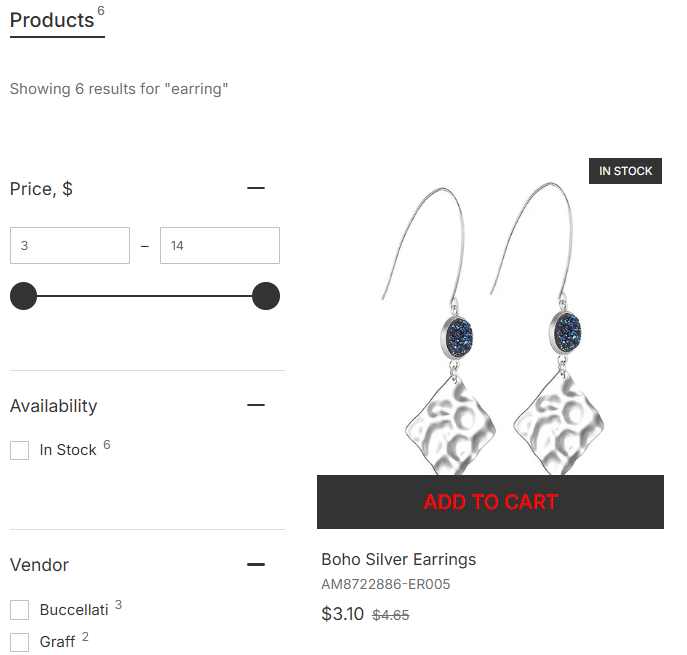
Task: Collapse the Availability filter section
Action: point(256,405)
